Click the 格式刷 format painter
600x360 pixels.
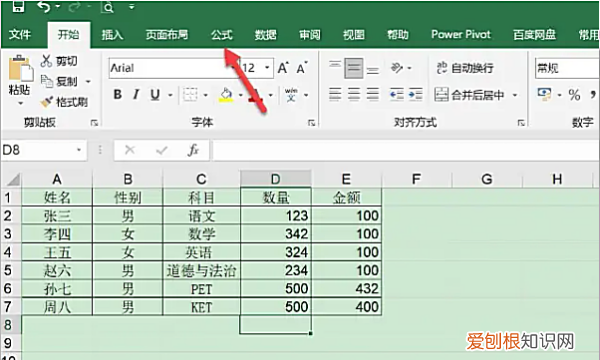pyautogui.click(x=64, y=102)
